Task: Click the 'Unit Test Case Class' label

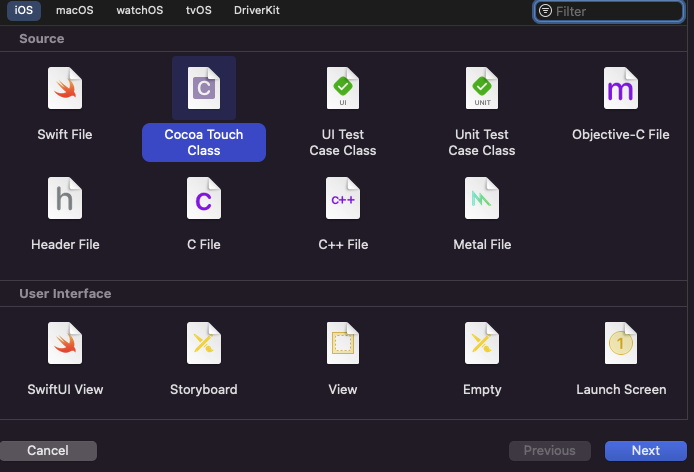Action: click(482, 143)
